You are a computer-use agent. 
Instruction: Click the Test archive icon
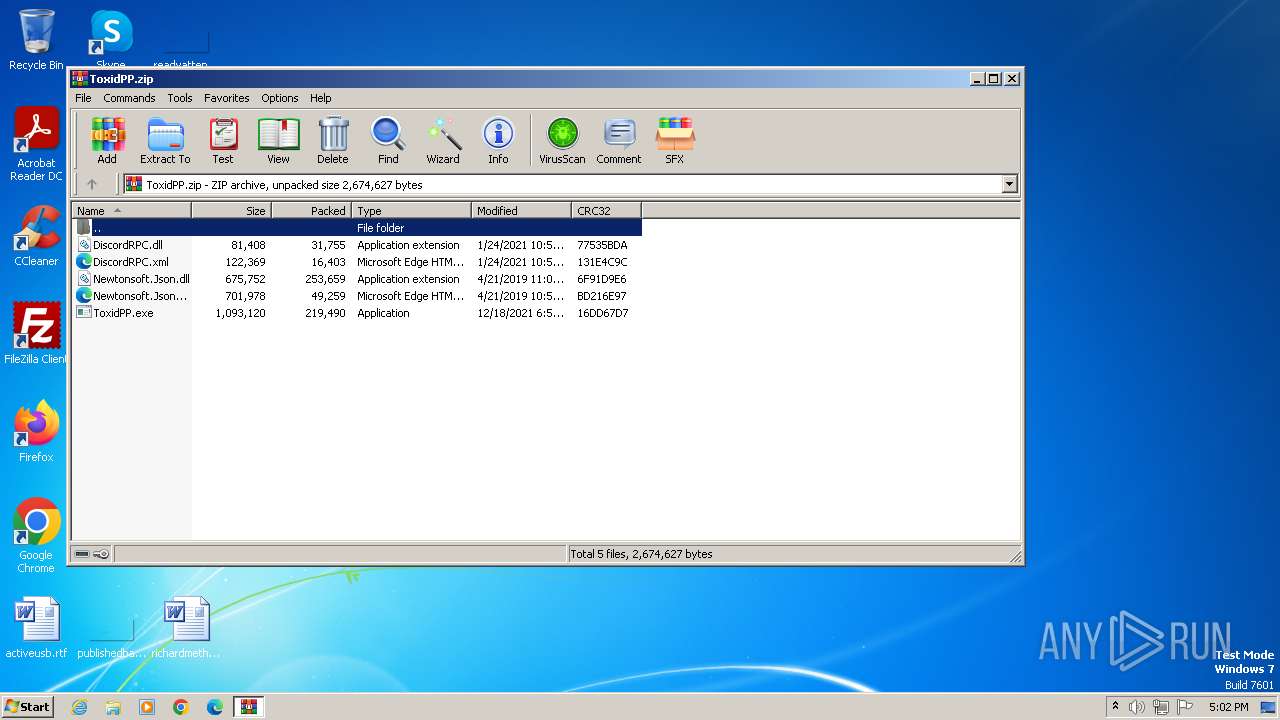(223, 140)
